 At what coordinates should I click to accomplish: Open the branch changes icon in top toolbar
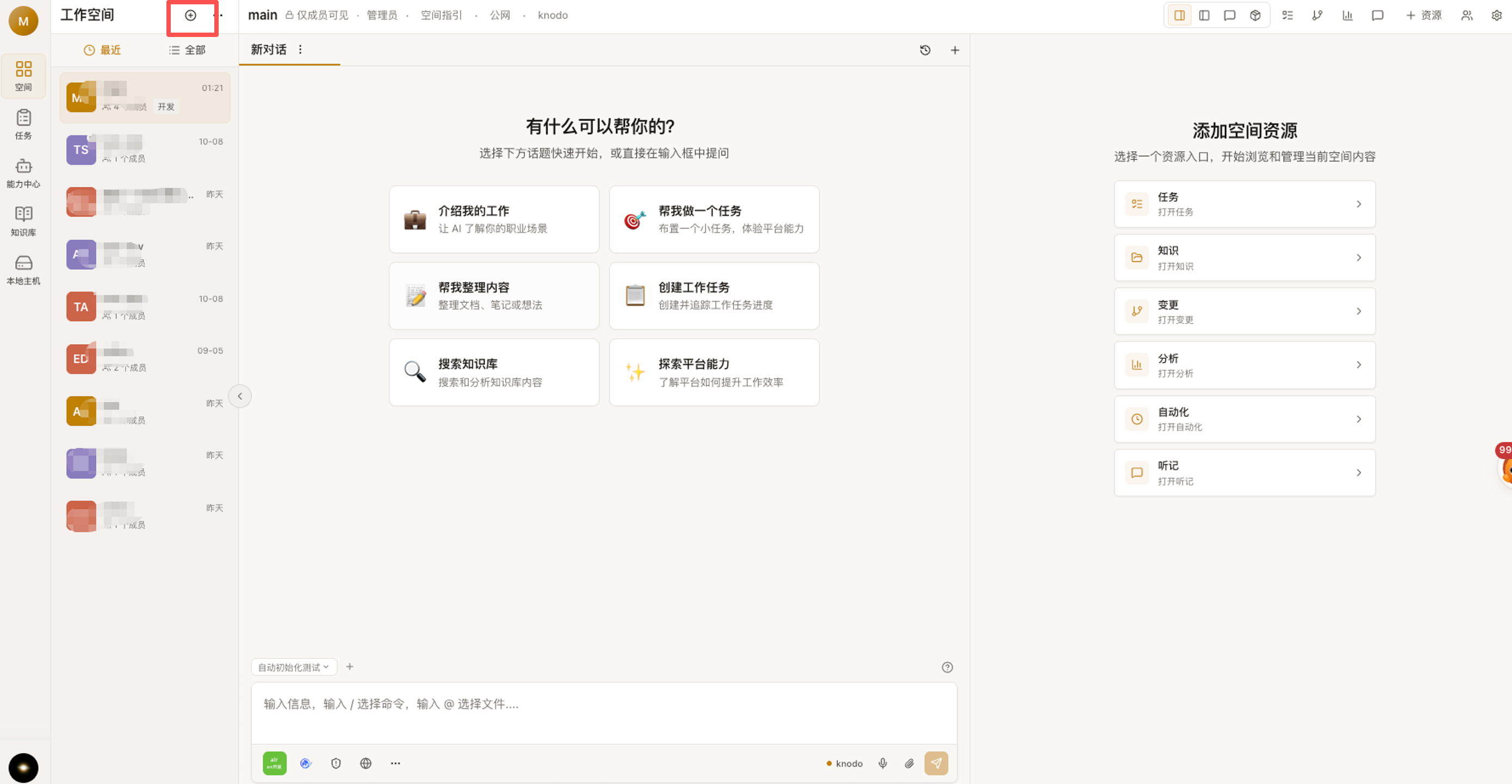click(1317, 15)
